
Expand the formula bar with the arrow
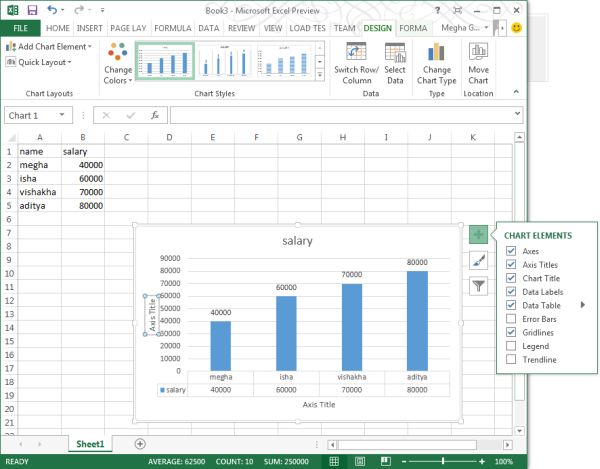point(517,114)
